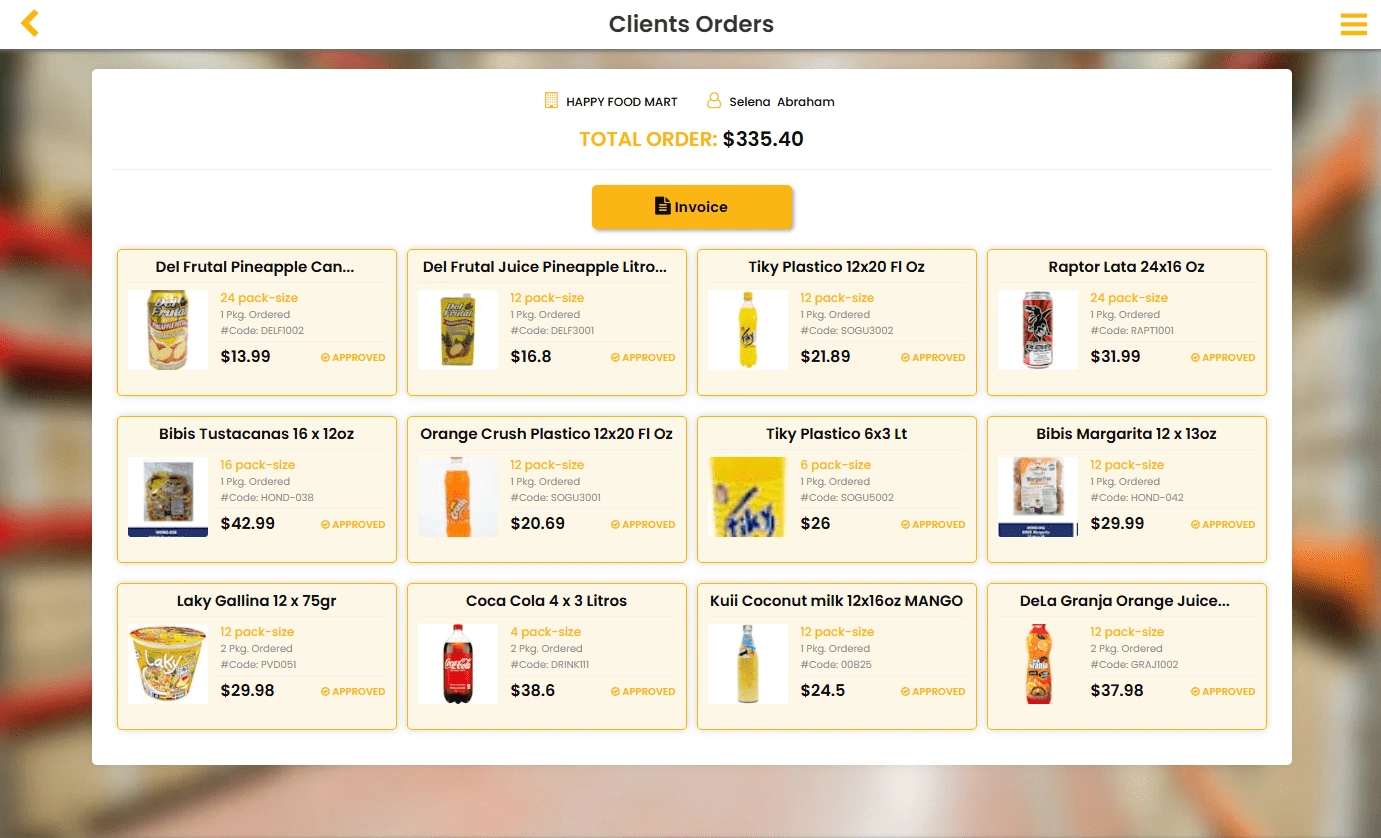
Task: Click the Approved check icon on Tiky Plastico 12x20 Fl Oz
Action: pyautogui.click(x=905, y=357)
